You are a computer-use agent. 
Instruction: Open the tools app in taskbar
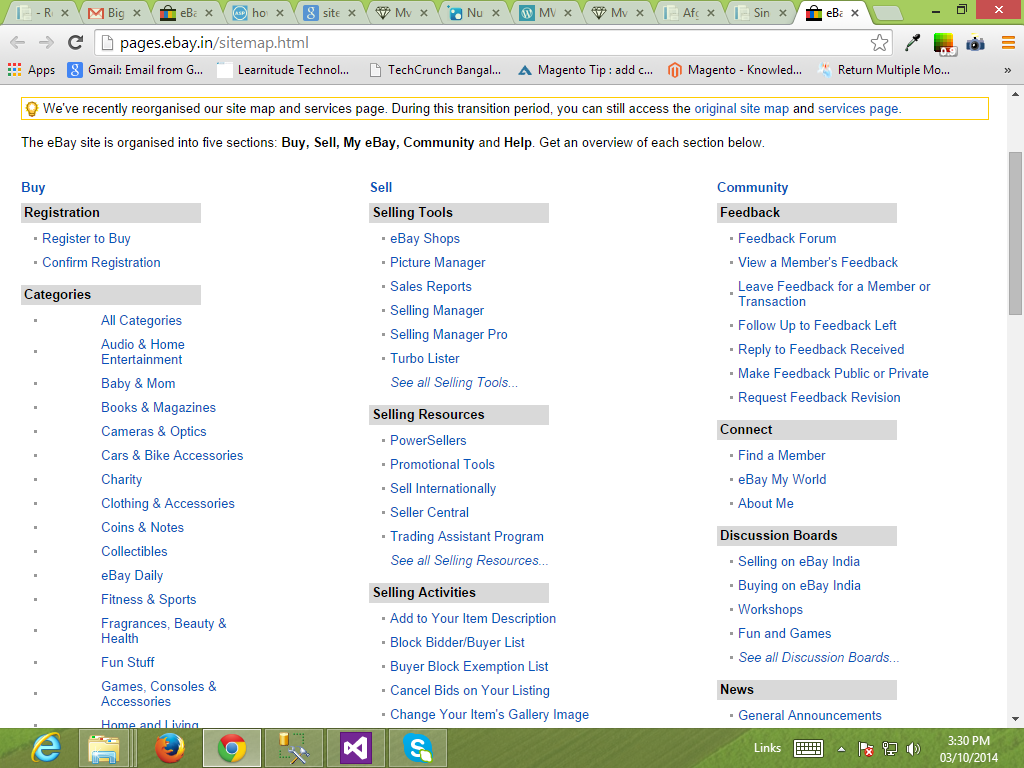pyautogui.click(x=293, y=748)
